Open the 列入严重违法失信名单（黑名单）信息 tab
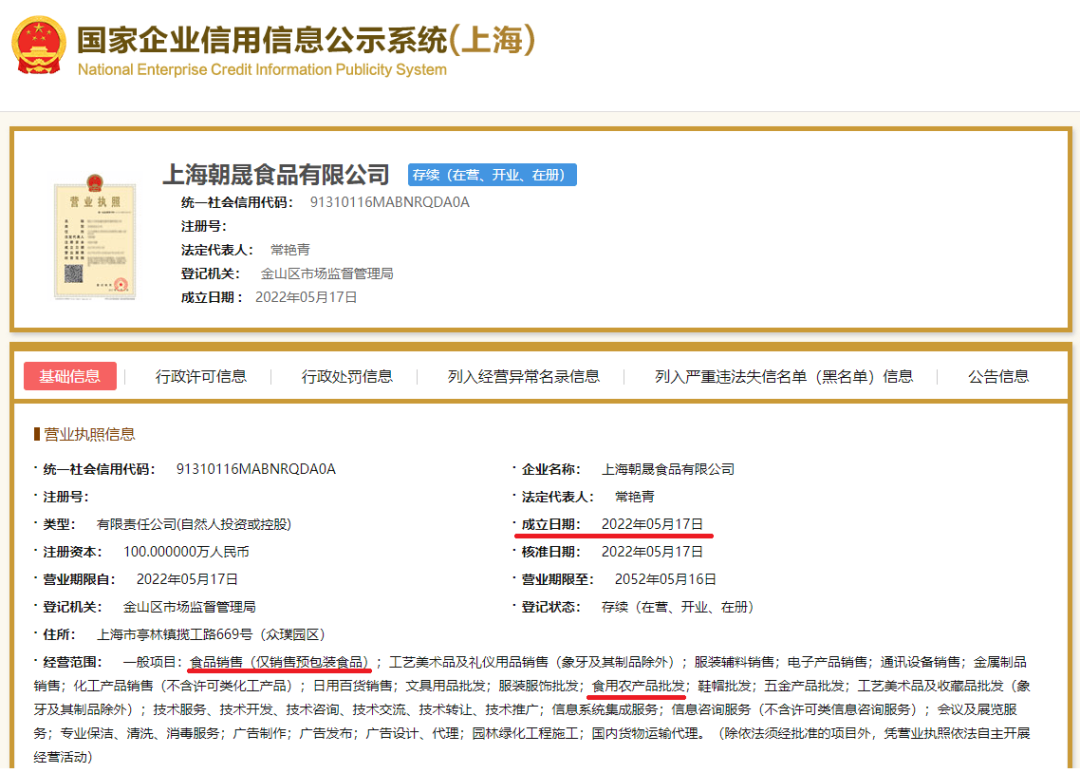The image size is (1080, 773). point(784,376)
